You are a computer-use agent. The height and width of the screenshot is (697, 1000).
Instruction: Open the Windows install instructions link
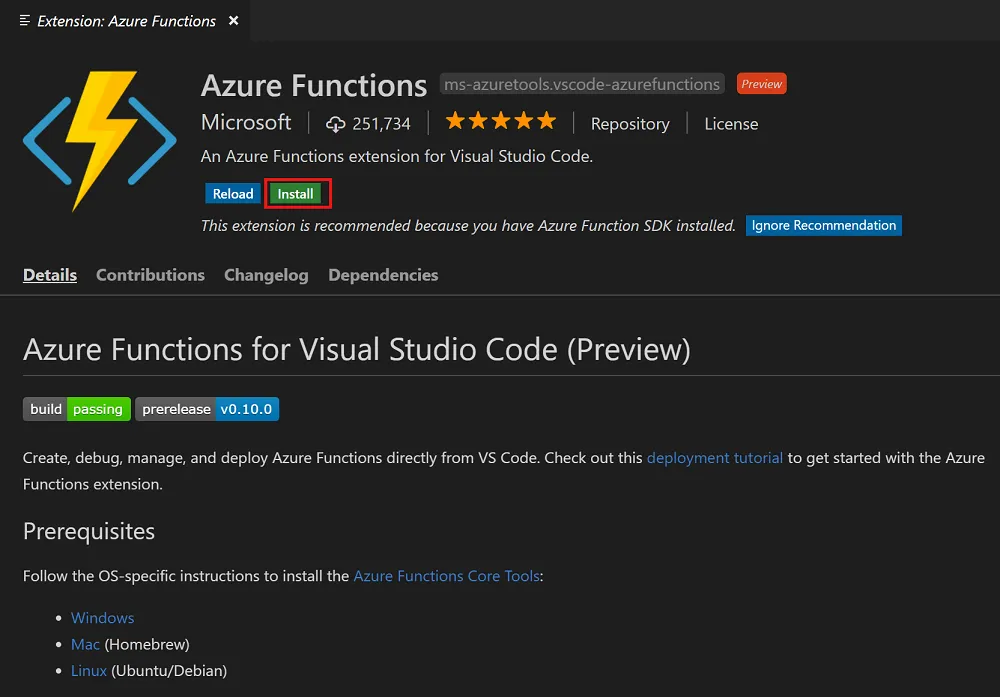tap(103, 618)
